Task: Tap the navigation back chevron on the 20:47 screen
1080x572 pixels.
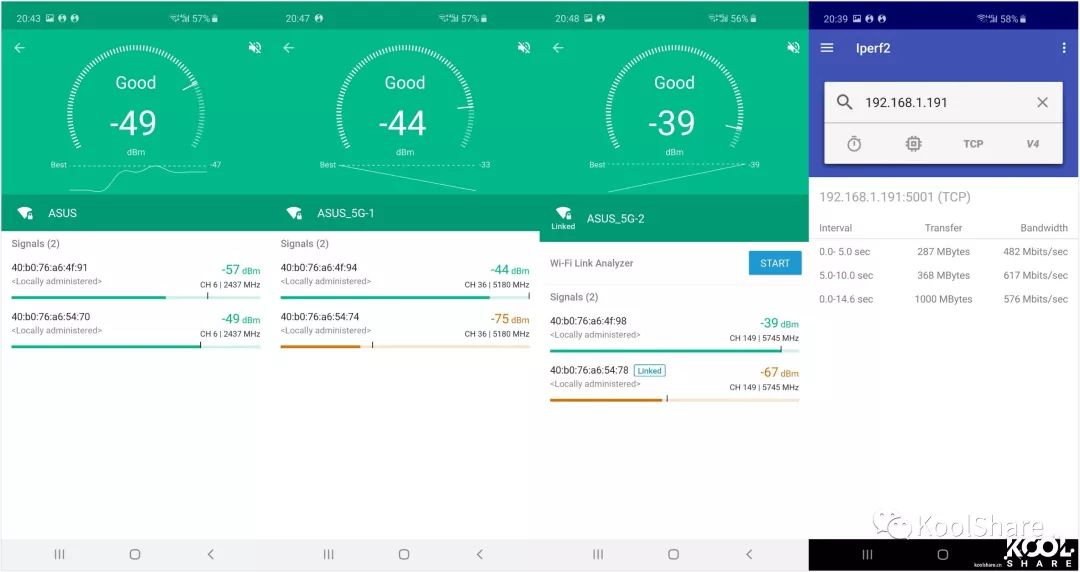Action: tap(480, 554)
